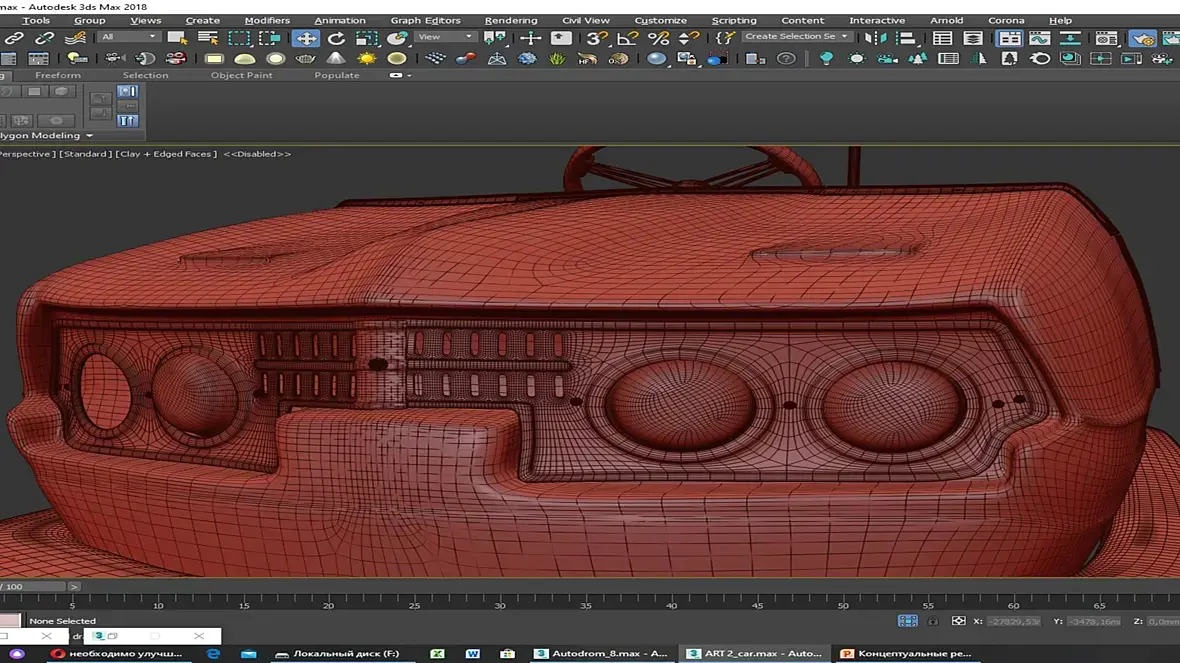Click the [Clay + Edged Faces] viewport label

point(166,154)
